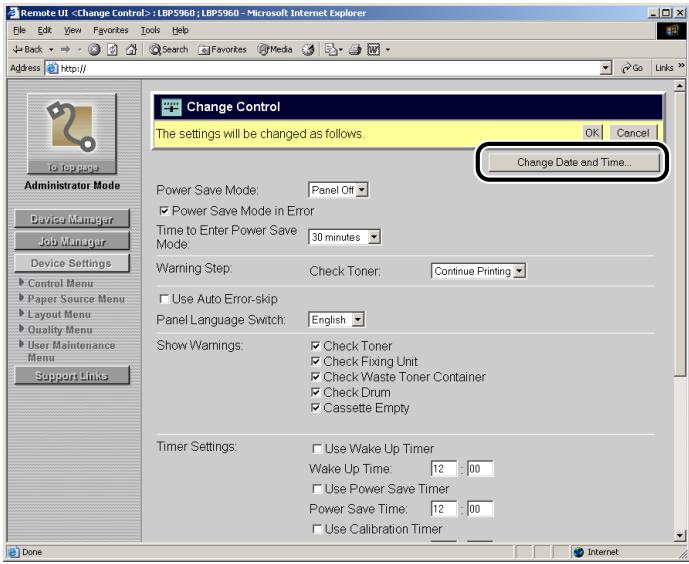Click Change Date and Time button

[573, 162]
